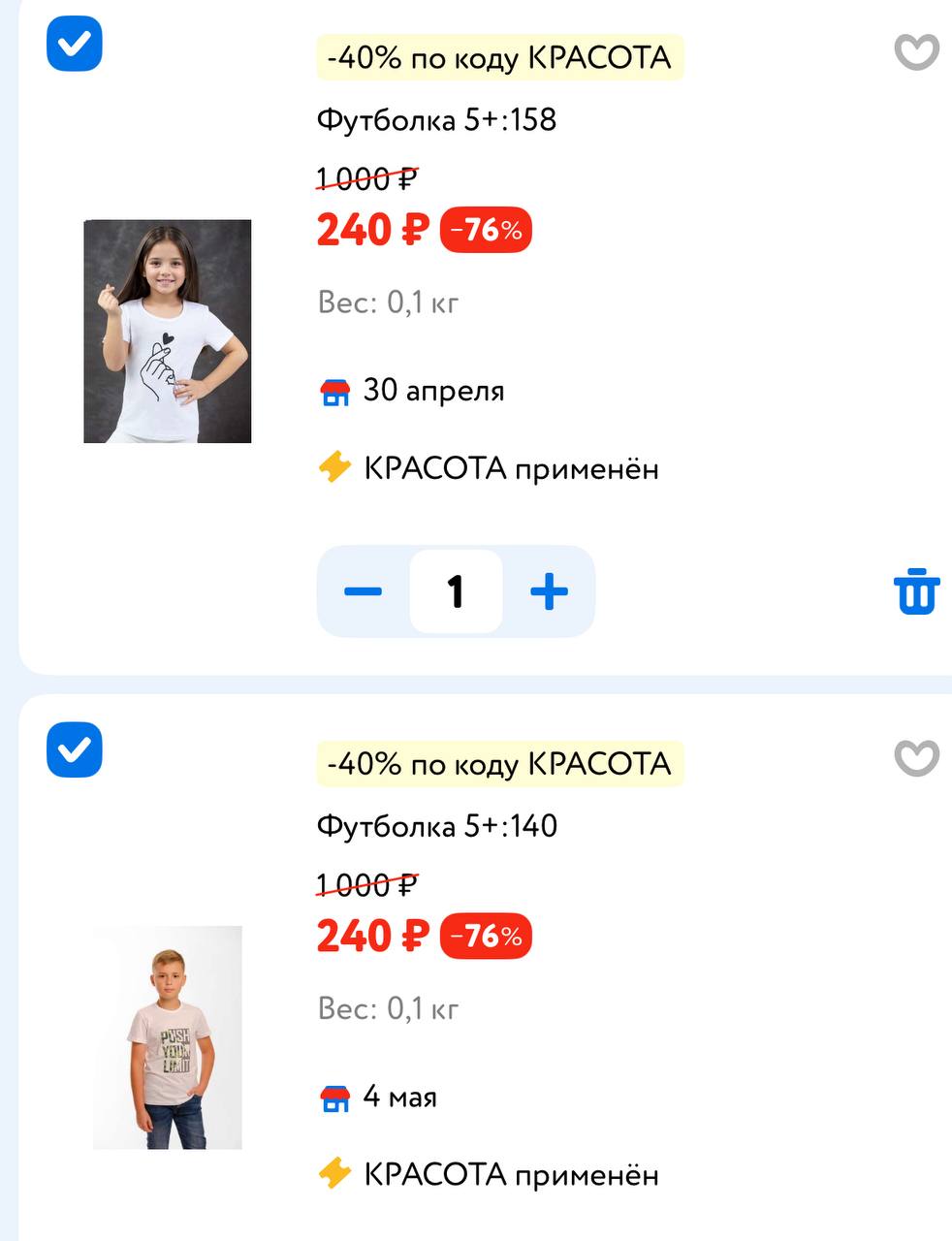952x1241 pixels.
Task: Click the -76% discount badge on second item
Action: (x=486, y=936)
